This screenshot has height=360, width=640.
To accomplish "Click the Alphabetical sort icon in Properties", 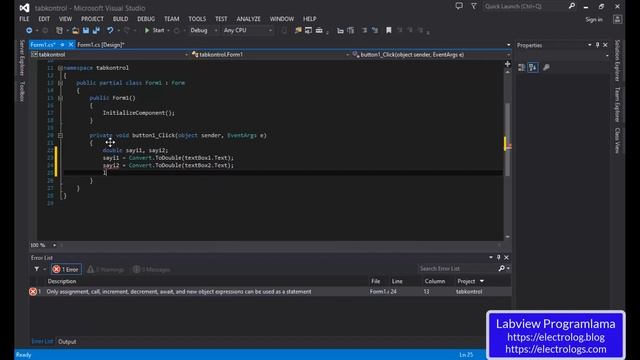I will click(x=533, y=68).
